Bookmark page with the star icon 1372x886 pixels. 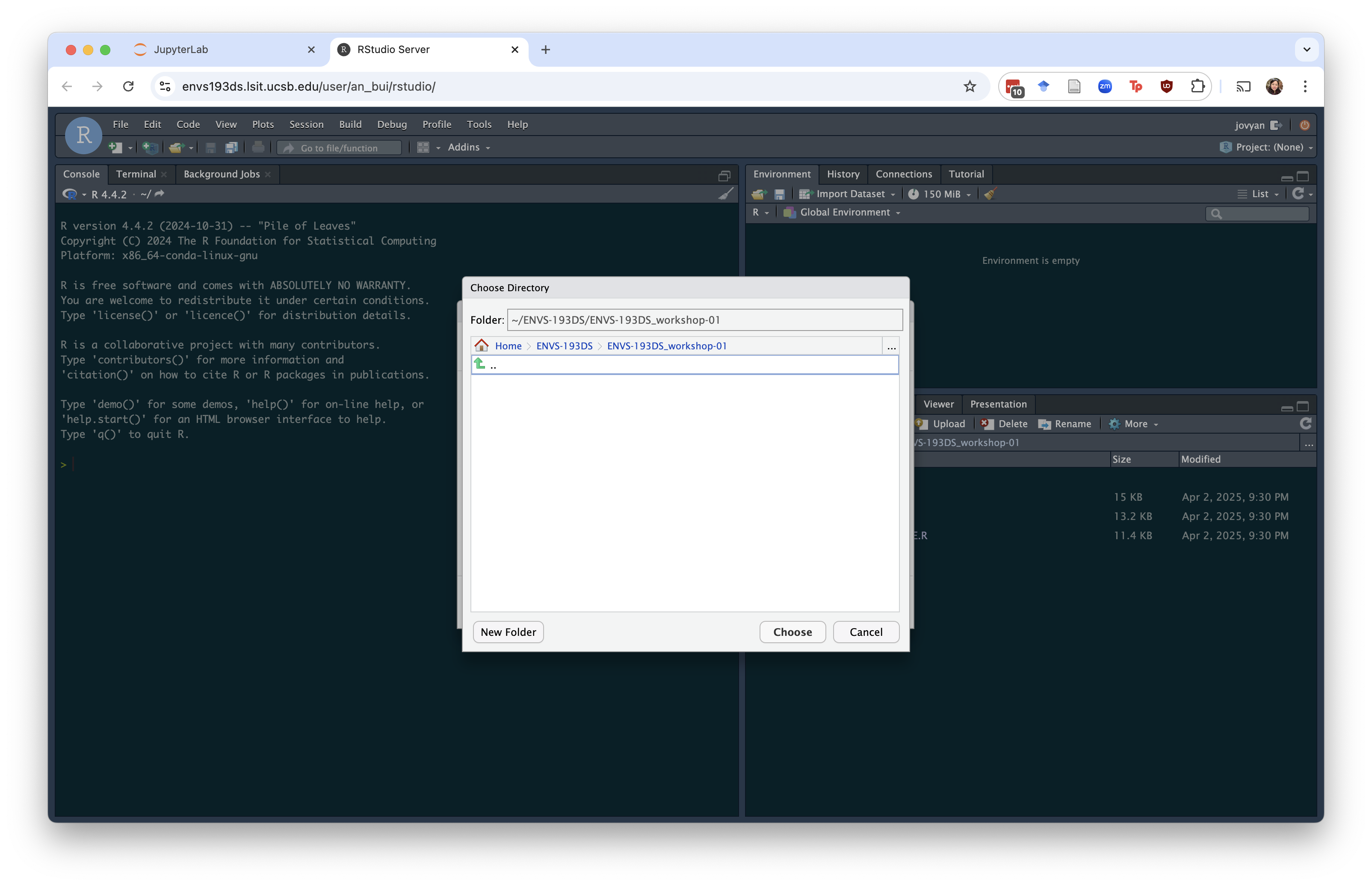click(x=970, y=86)
